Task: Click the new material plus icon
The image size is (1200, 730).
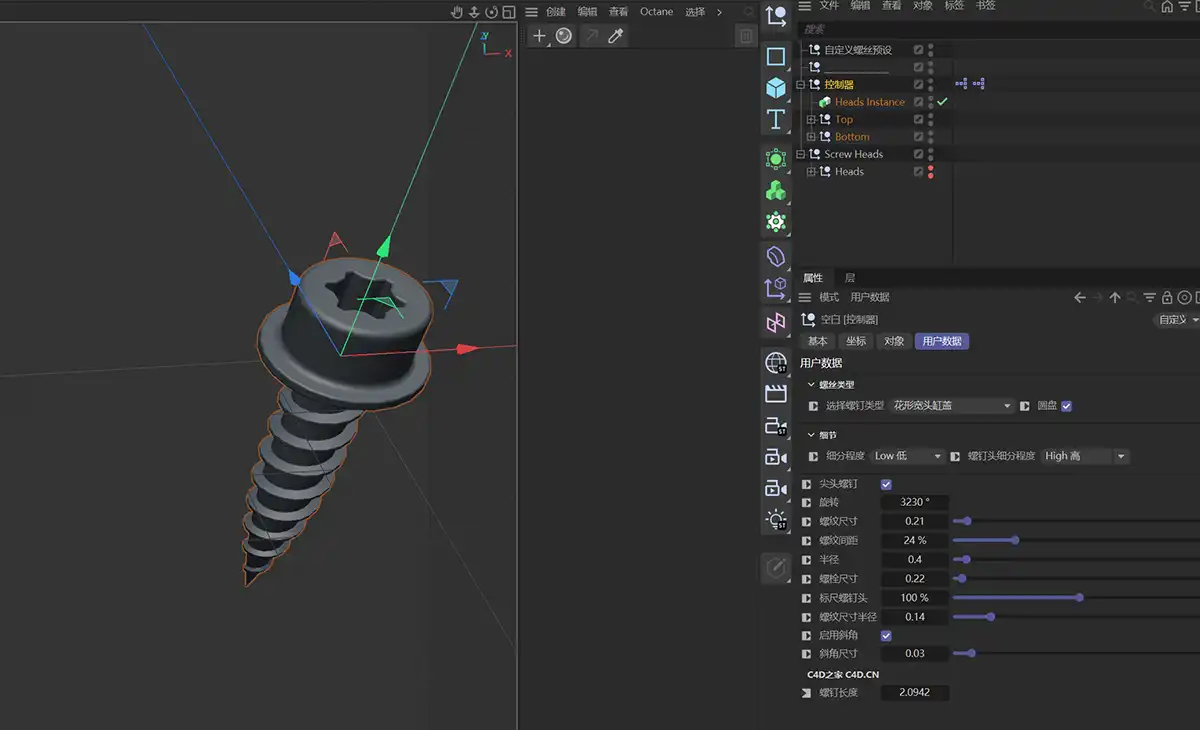Action: tap(539, 36)
